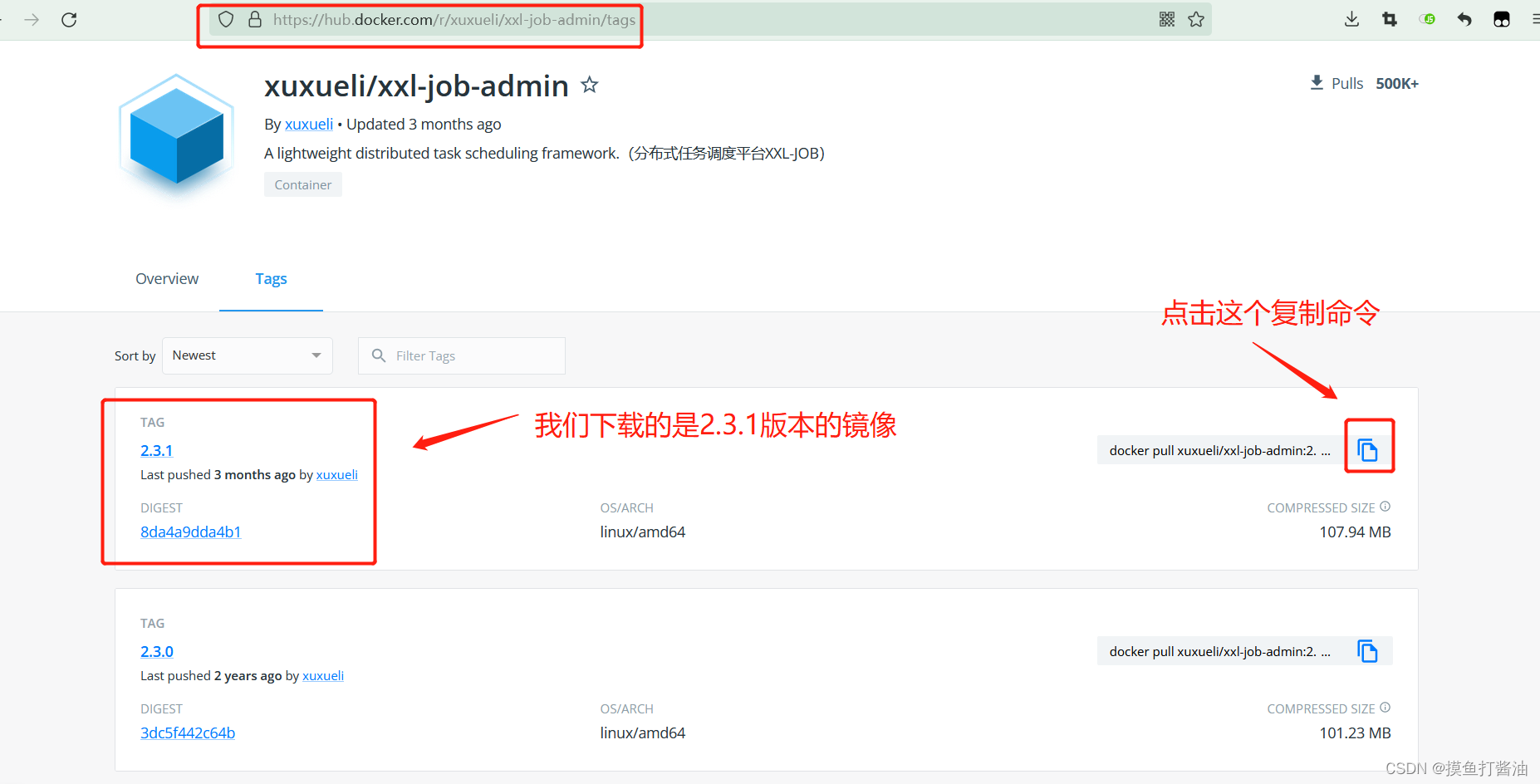Open the xuxueli author link in header

click(309, 125)
